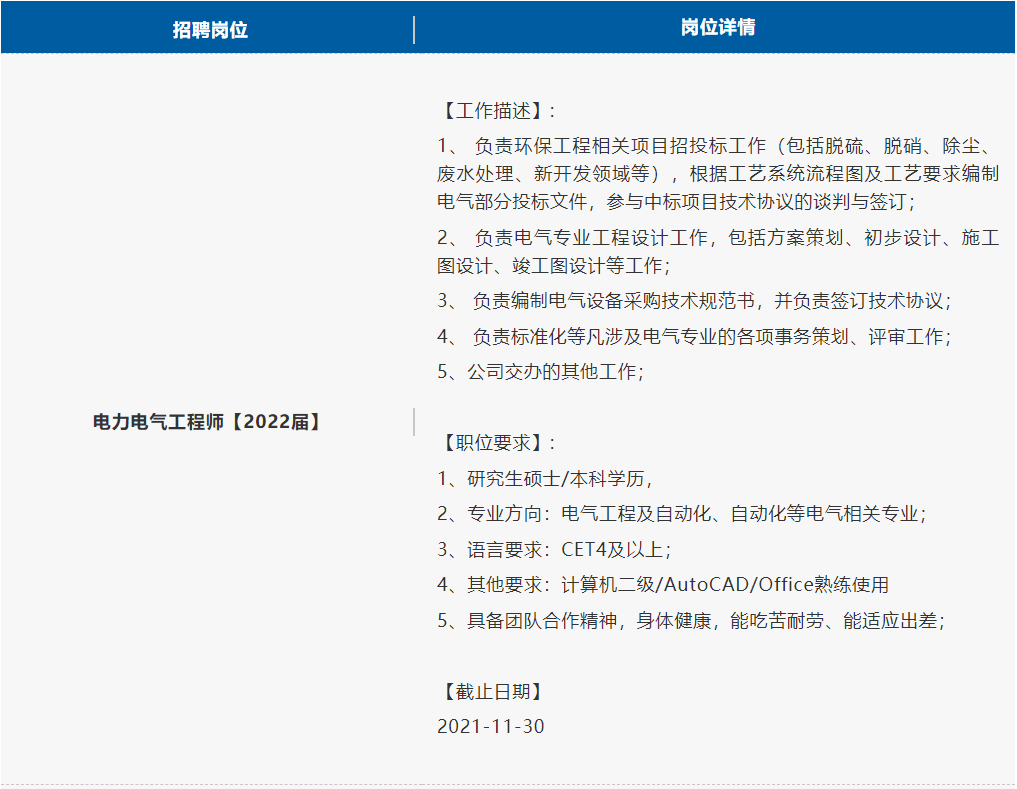The image size is (1017, 789).
Task: Click the 【截止日期】 section heading
Action: click(491, 692)
